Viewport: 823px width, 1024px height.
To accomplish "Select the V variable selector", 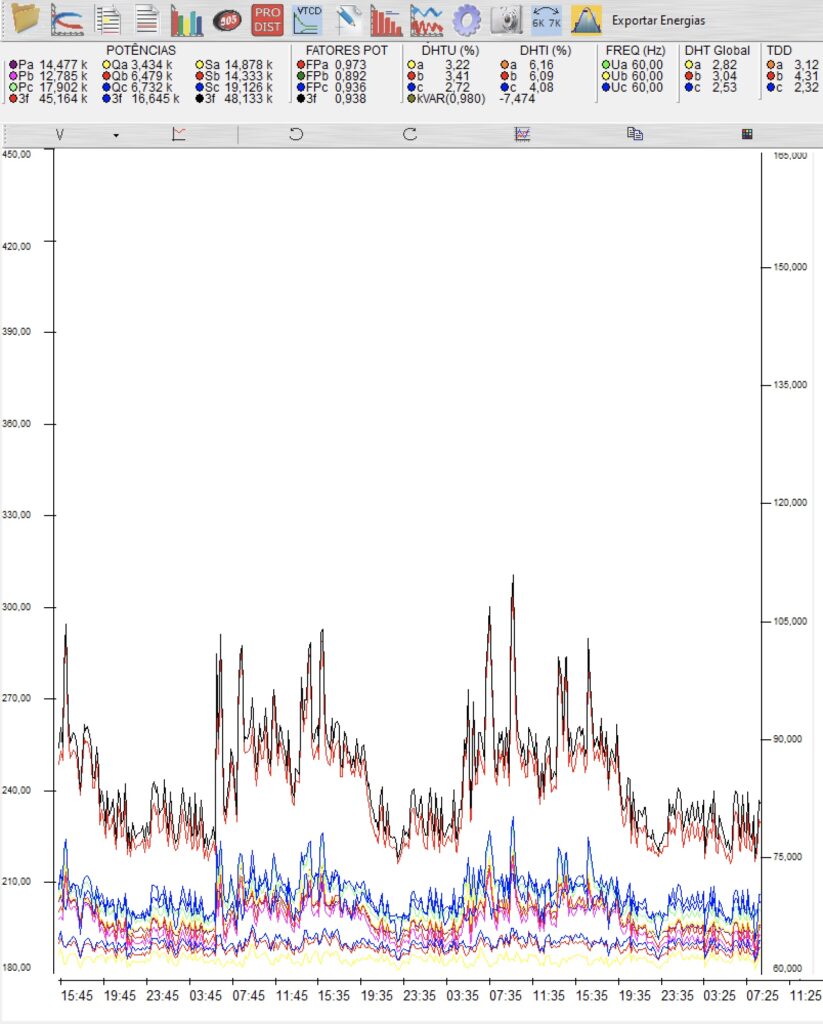I will click(59, 134).
